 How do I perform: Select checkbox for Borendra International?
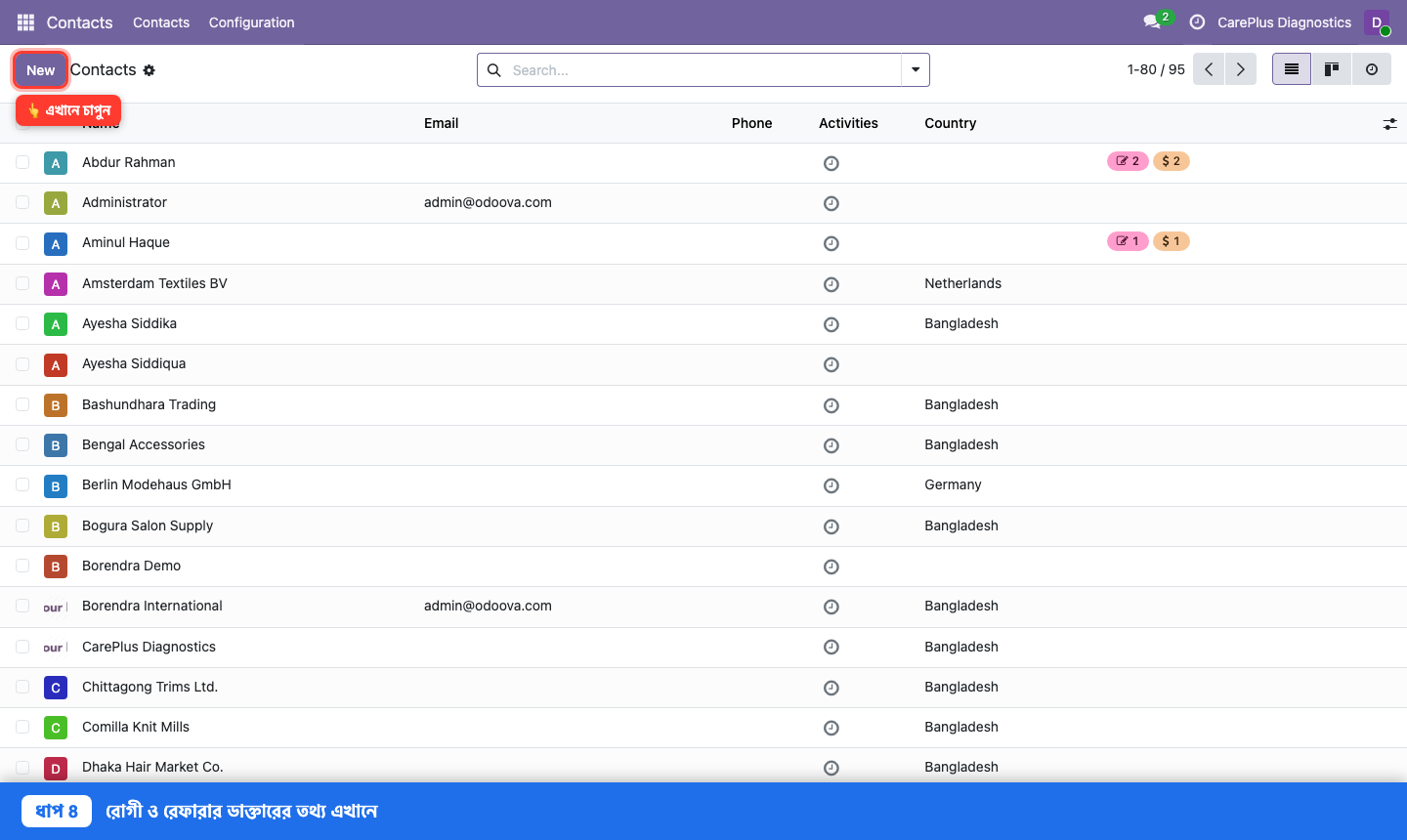click(22, 606)
